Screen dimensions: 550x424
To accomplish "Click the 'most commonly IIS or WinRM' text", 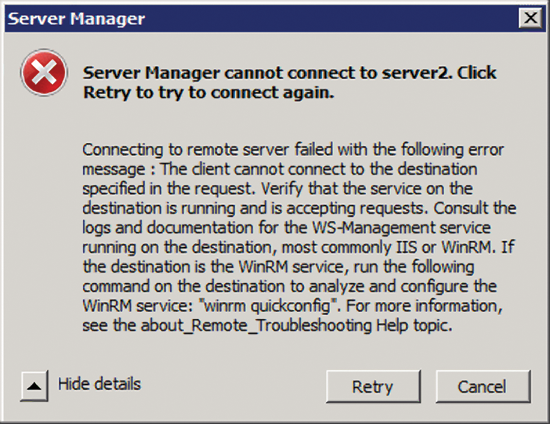I will pos(386,247).
